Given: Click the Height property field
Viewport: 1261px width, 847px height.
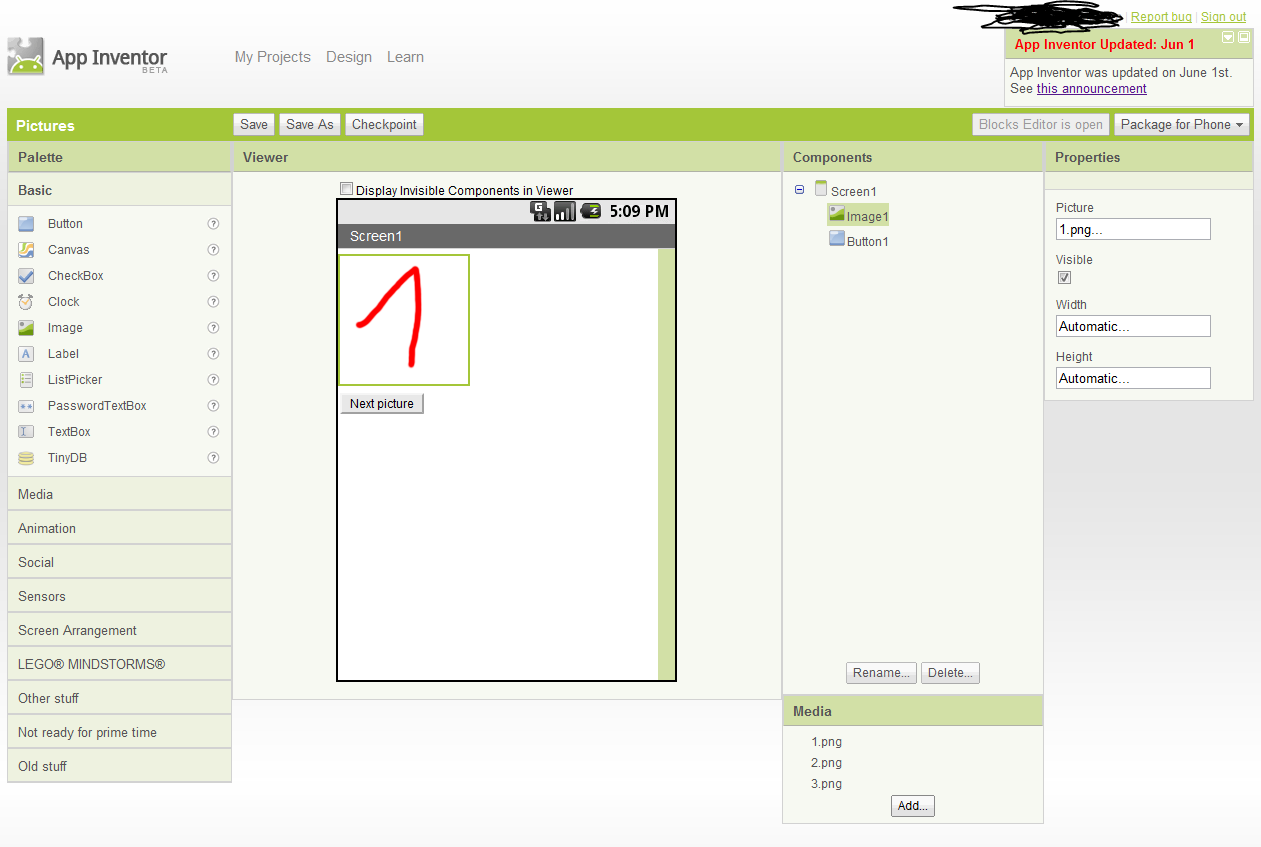Looking at the screenshot, I should click(x=1133, y=378).
